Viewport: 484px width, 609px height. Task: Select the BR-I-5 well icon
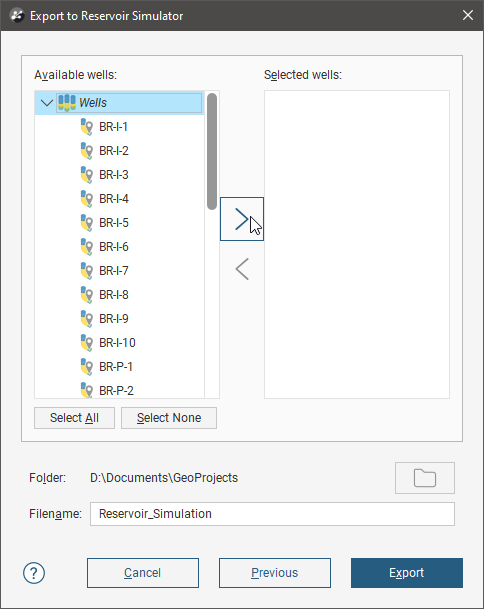[x=87, y=223]
